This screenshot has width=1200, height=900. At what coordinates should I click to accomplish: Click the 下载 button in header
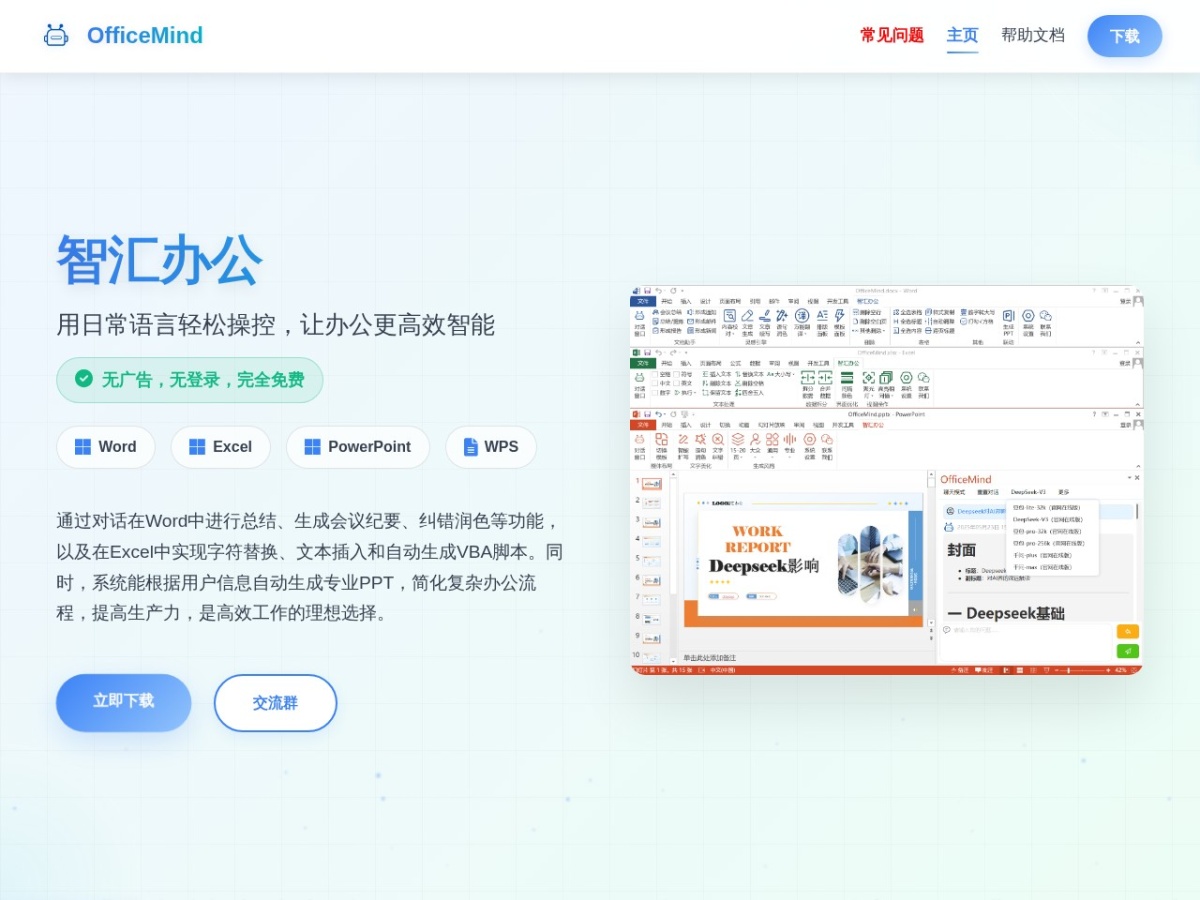pyautogui.click(x=1125, y=36)
